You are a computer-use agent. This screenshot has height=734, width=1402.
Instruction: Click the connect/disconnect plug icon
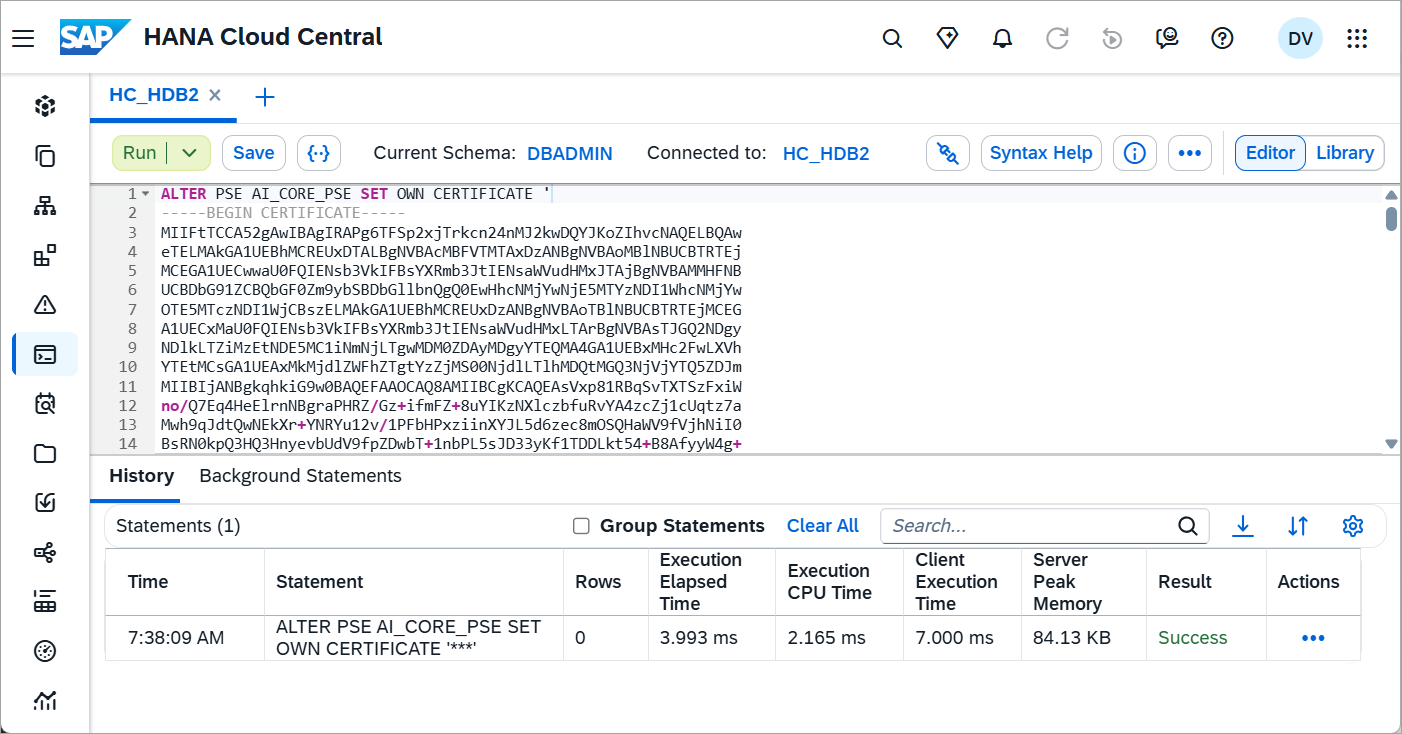pos(948,153)
